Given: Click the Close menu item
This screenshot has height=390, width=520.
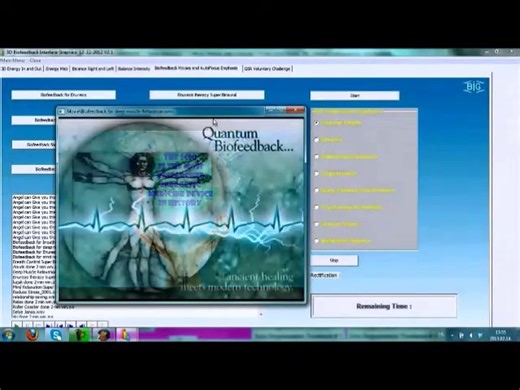Looking at the screenshot, I should [35, 60].
